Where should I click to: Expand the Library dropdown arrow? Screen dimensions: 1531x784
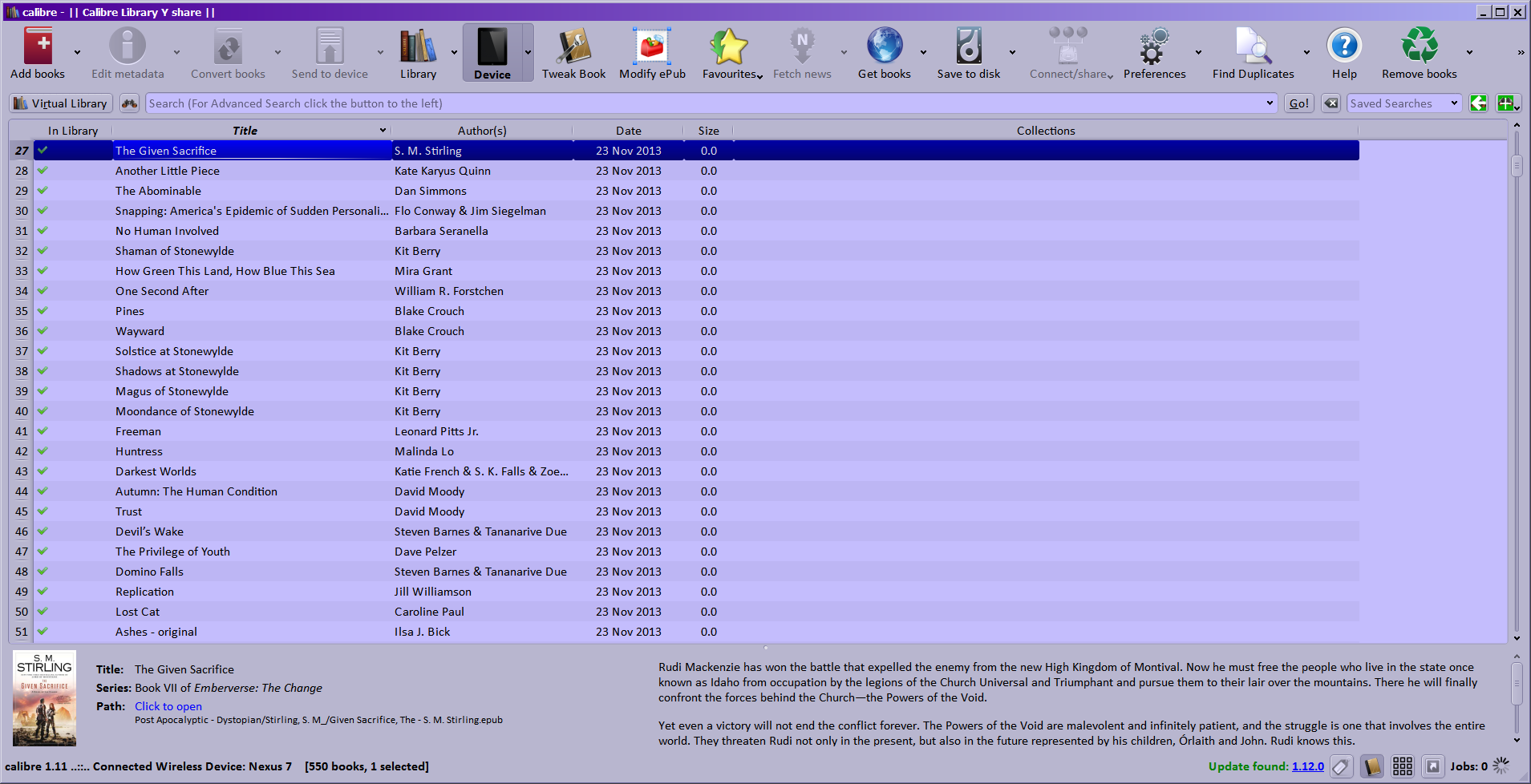click(454, 53)
